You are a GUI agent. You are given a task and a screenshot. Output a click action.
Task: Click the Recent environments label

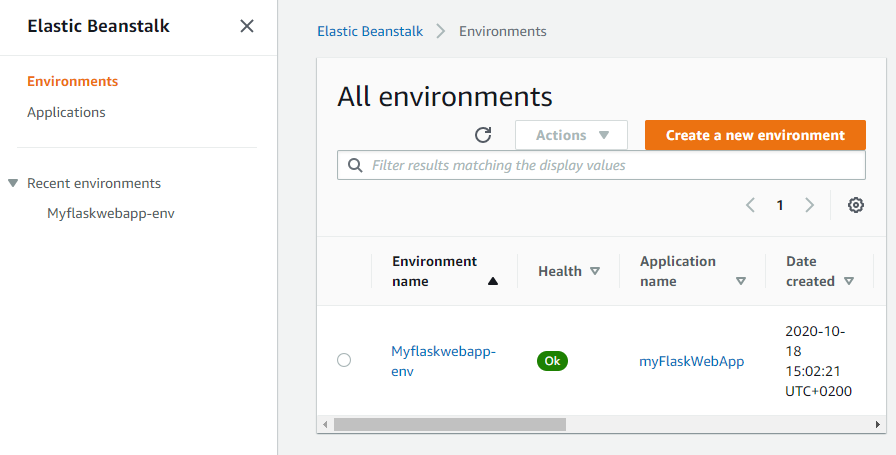(x=94, y=183)
